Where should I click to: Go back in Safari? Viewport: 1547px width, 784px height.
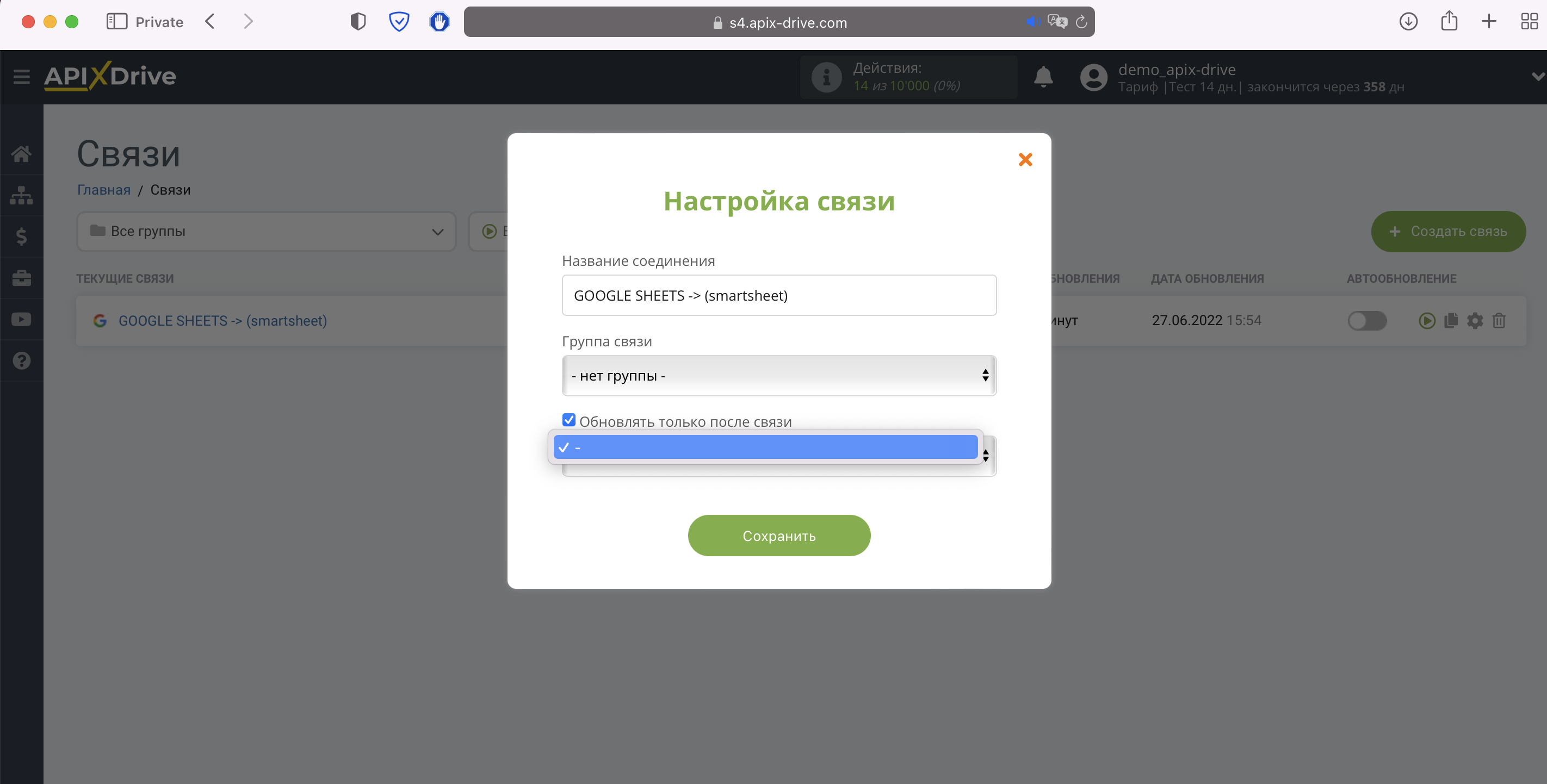[209, 22]
